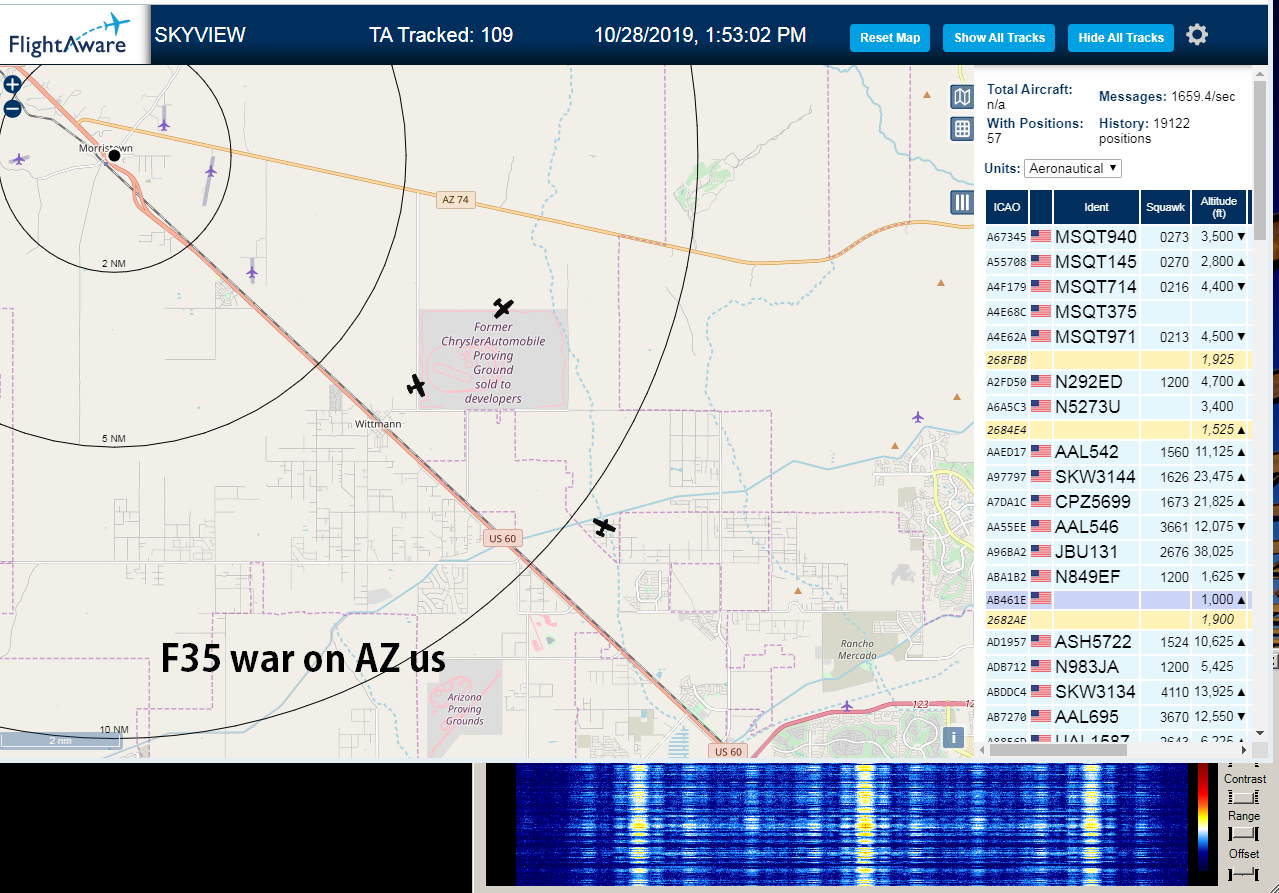Click the waterfall display in spectrum window
The image size is (1279, 893).
[851, 824]
